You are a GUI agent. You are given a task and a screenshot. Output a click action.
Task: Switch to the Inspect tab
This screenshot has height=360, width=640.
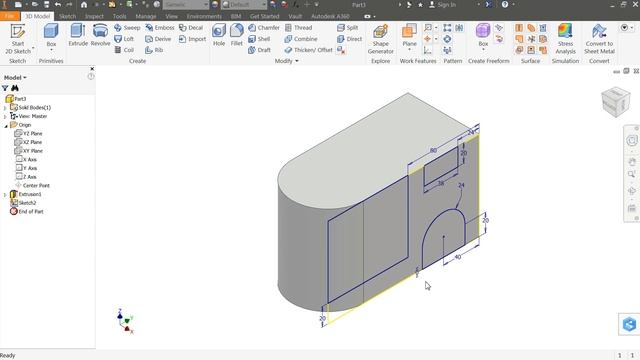coord(94,16)
